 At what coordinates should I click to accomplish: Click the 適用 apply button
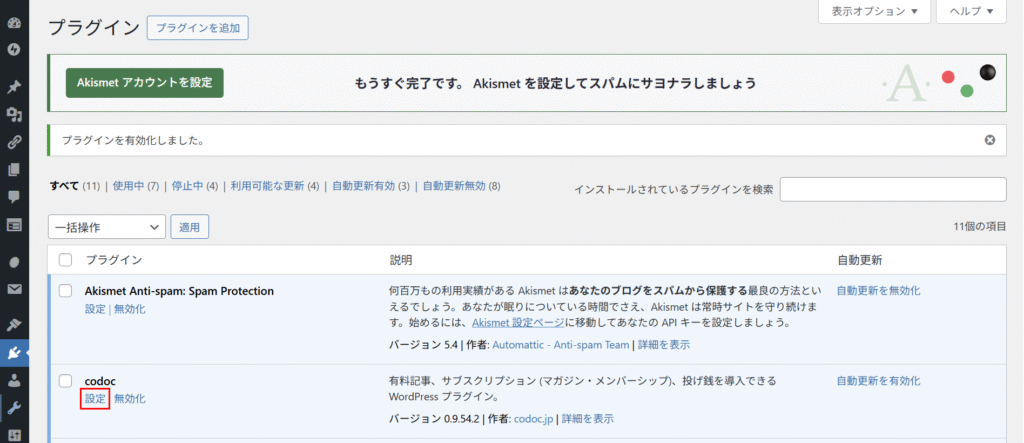(189, 227)
